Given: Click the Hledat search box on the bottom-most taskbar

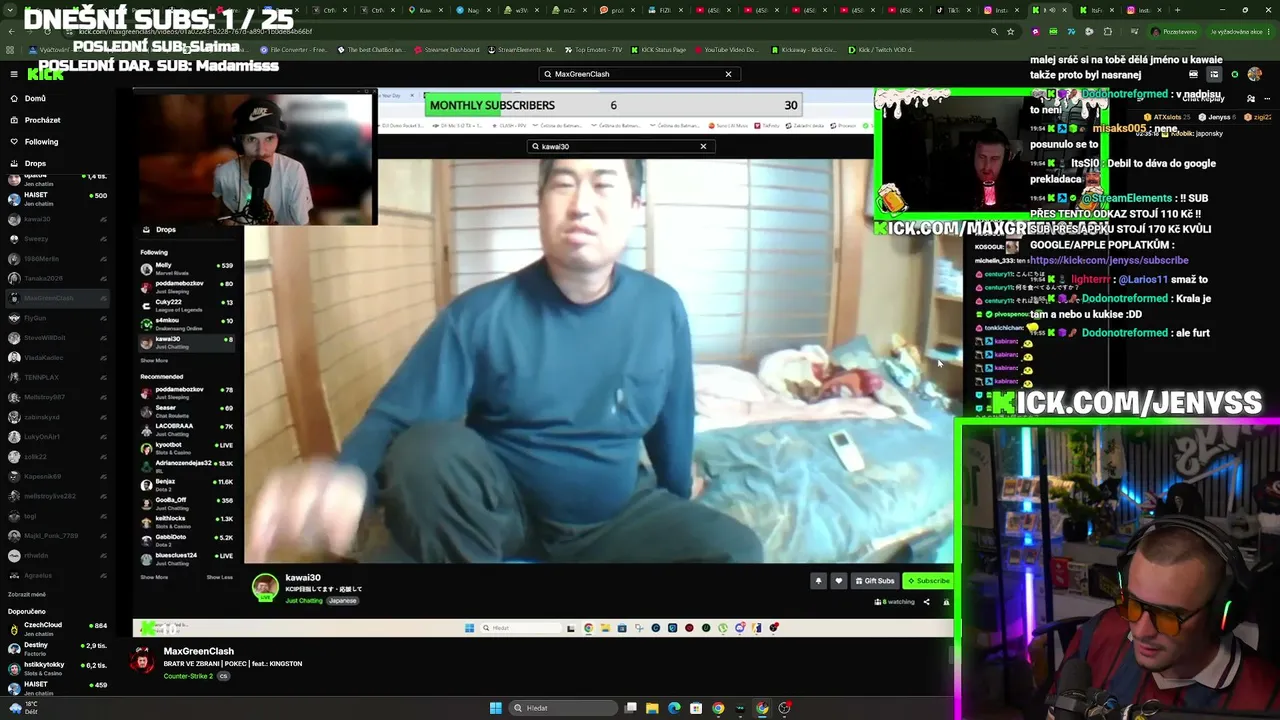Looking at the screenshot, I should click(x=565, y=708).
